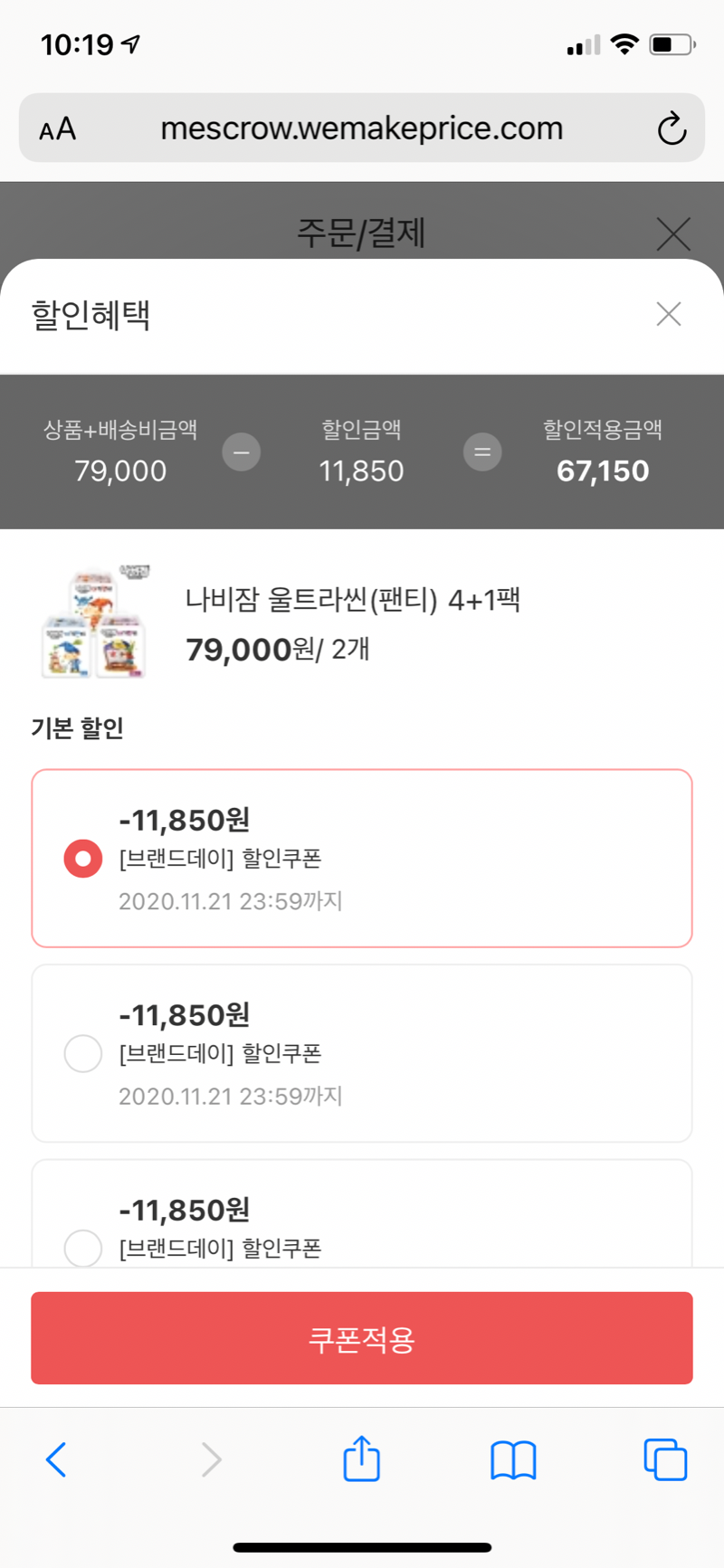
Task: Tap the 할인적용금액 67,150 total
Action: pyautogui.click(x=603, y=470)
